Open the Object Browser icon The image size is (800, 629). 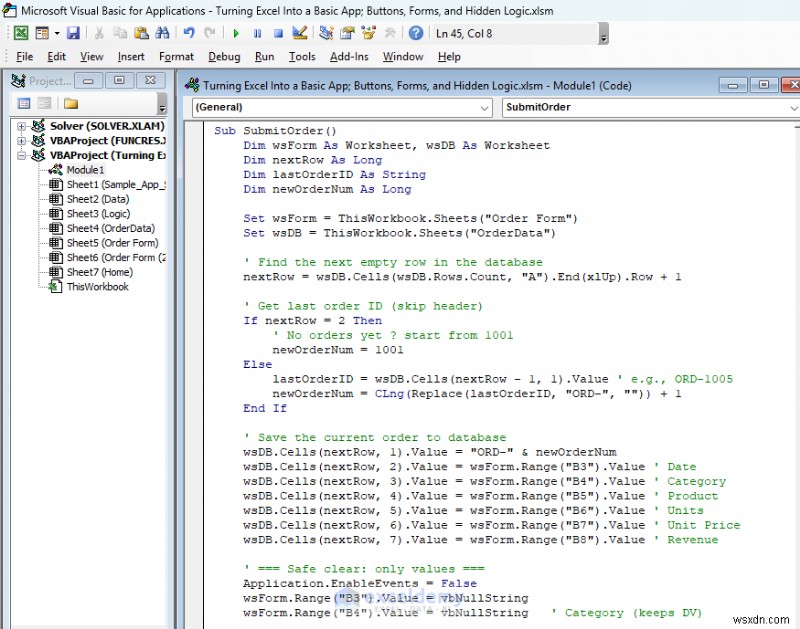[x=368, y=33]
